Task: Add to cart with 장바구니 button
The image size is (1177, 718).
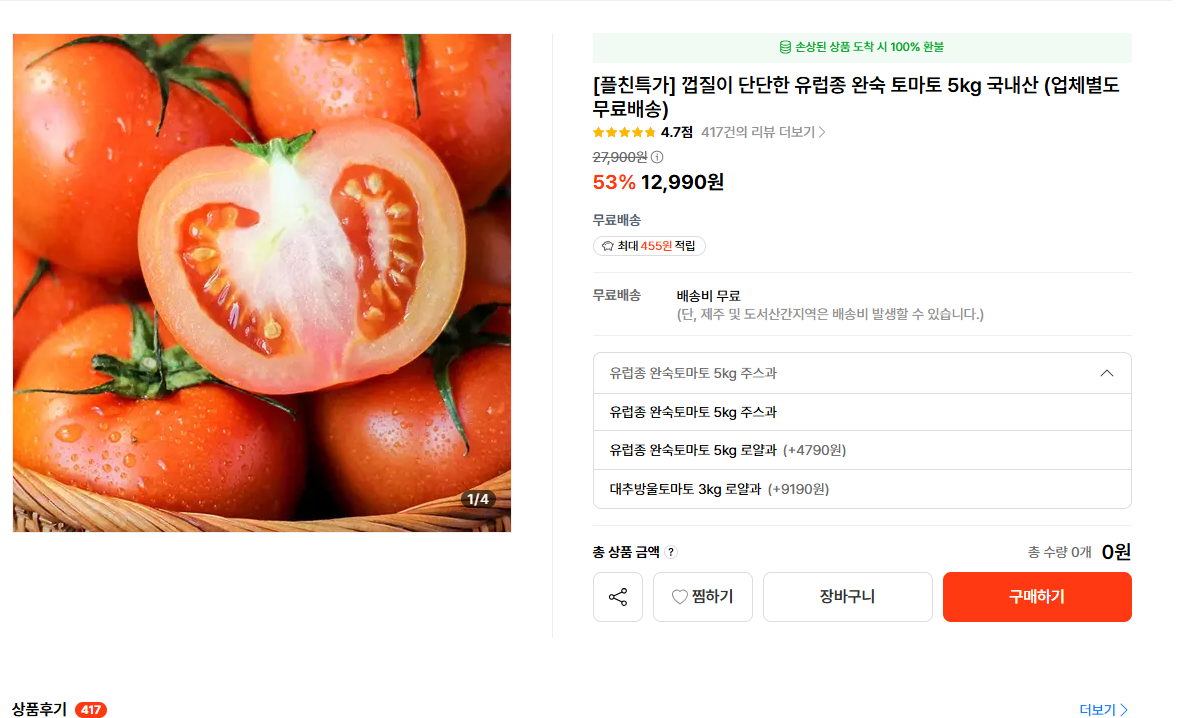Action: pos(847,597)
